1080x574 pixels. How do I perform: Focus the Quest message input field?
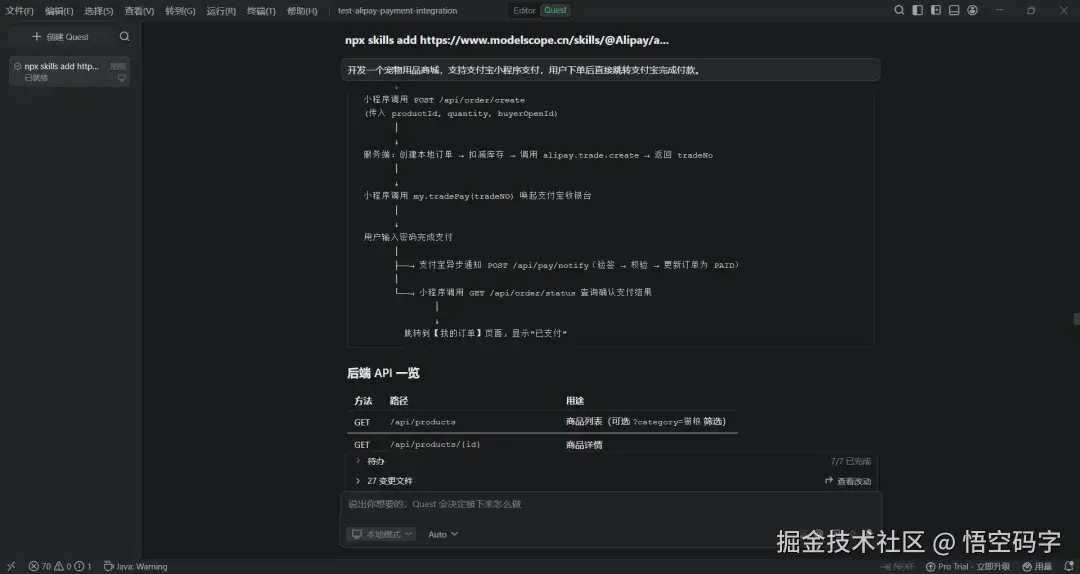coord(610,504)
